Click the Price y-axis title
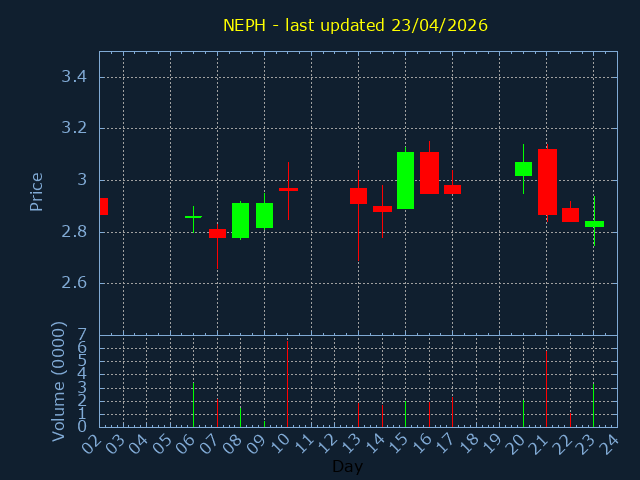Screen dimensions: 640x480 coord(37,191)
